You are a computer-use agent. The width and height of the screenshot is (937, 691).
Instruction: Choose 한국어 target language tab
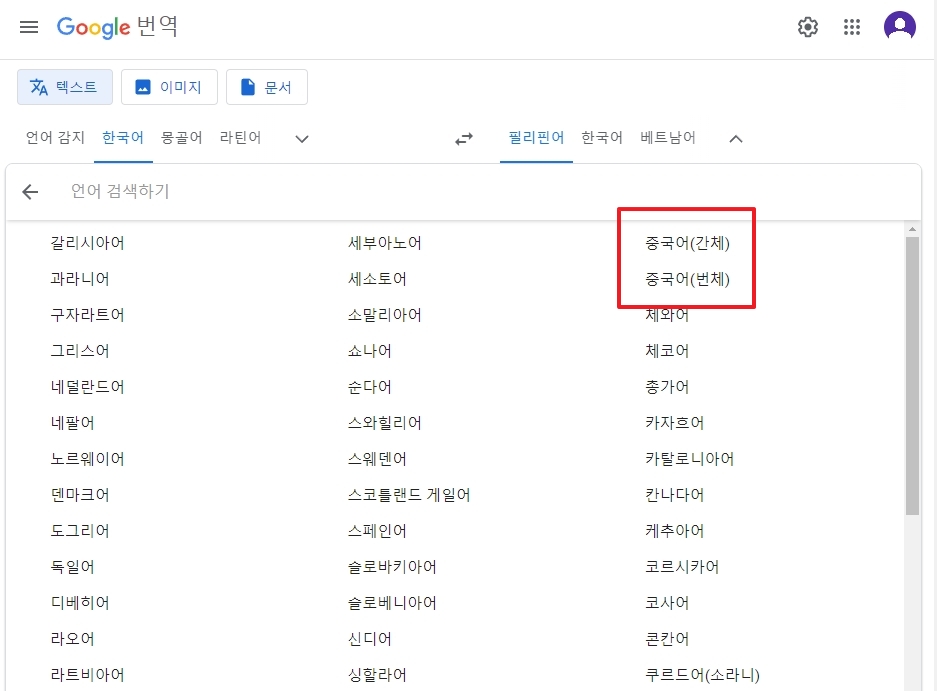point(602,138)
